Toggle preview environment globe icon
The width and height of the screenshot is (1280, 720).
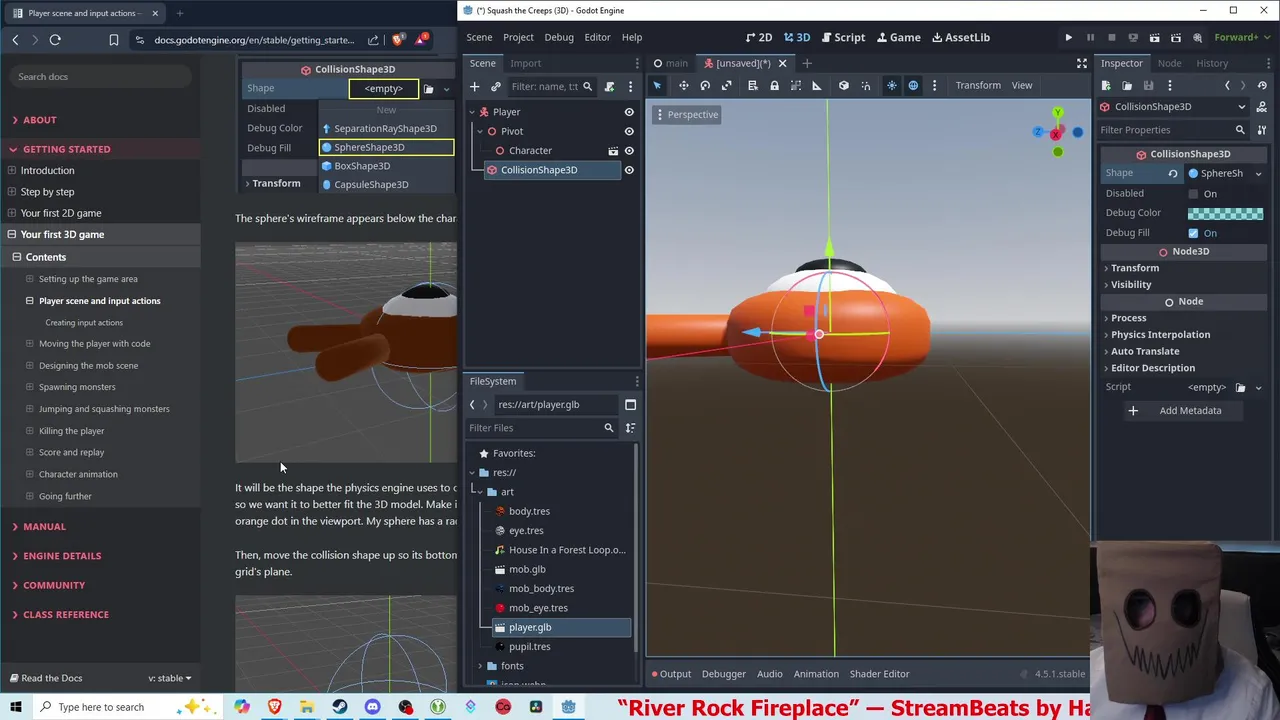[x=913, y=86]
